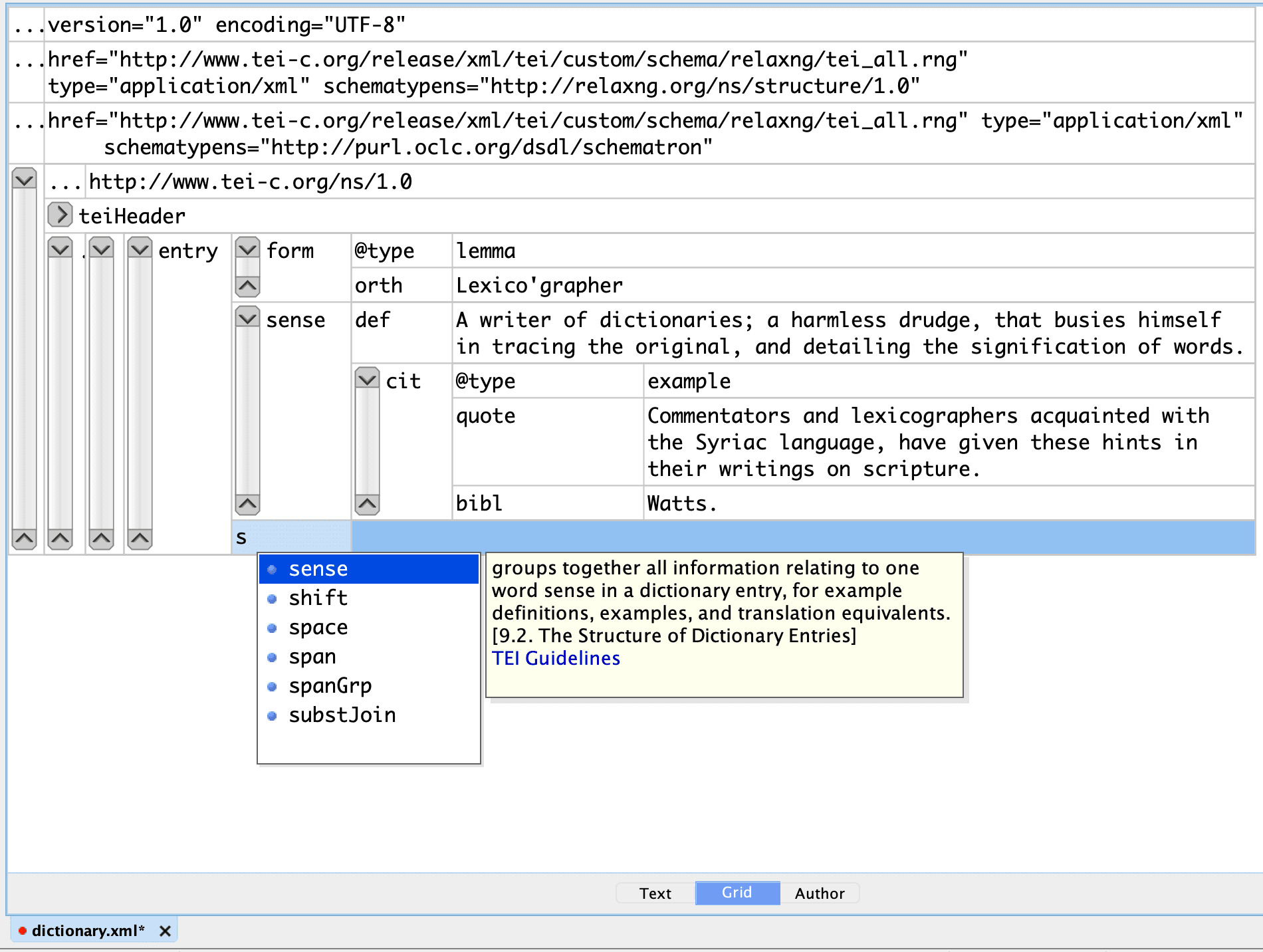Click the Grid mode tab

[737, 893]
